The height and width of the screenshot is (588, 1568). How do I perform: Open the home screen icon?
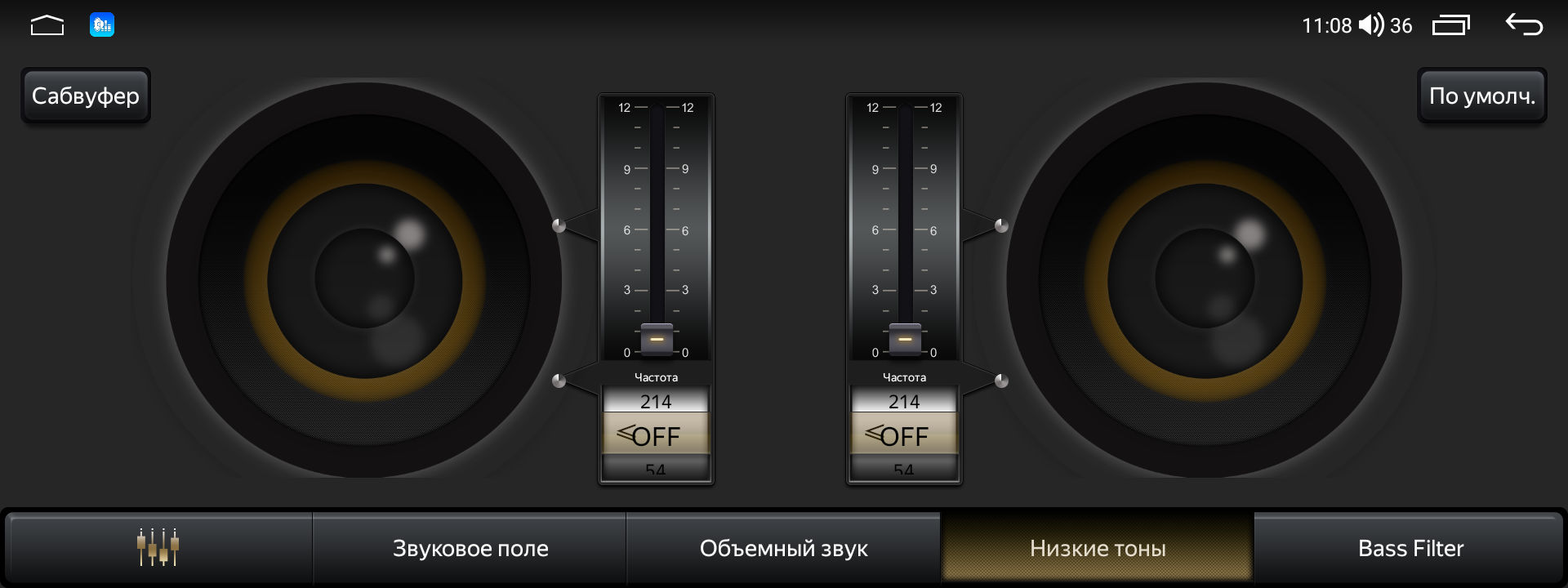[47, 25]
